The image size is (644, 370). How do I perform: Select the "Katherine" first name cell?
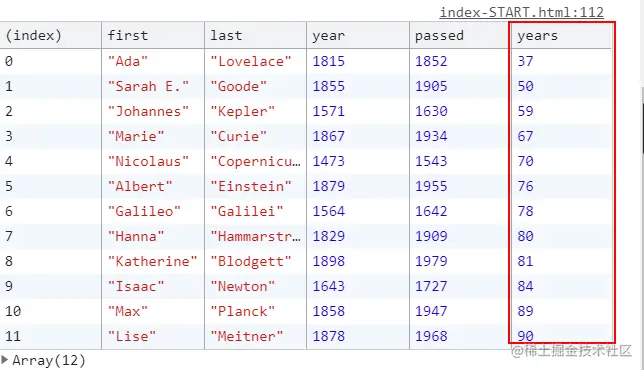click(153, 261)
